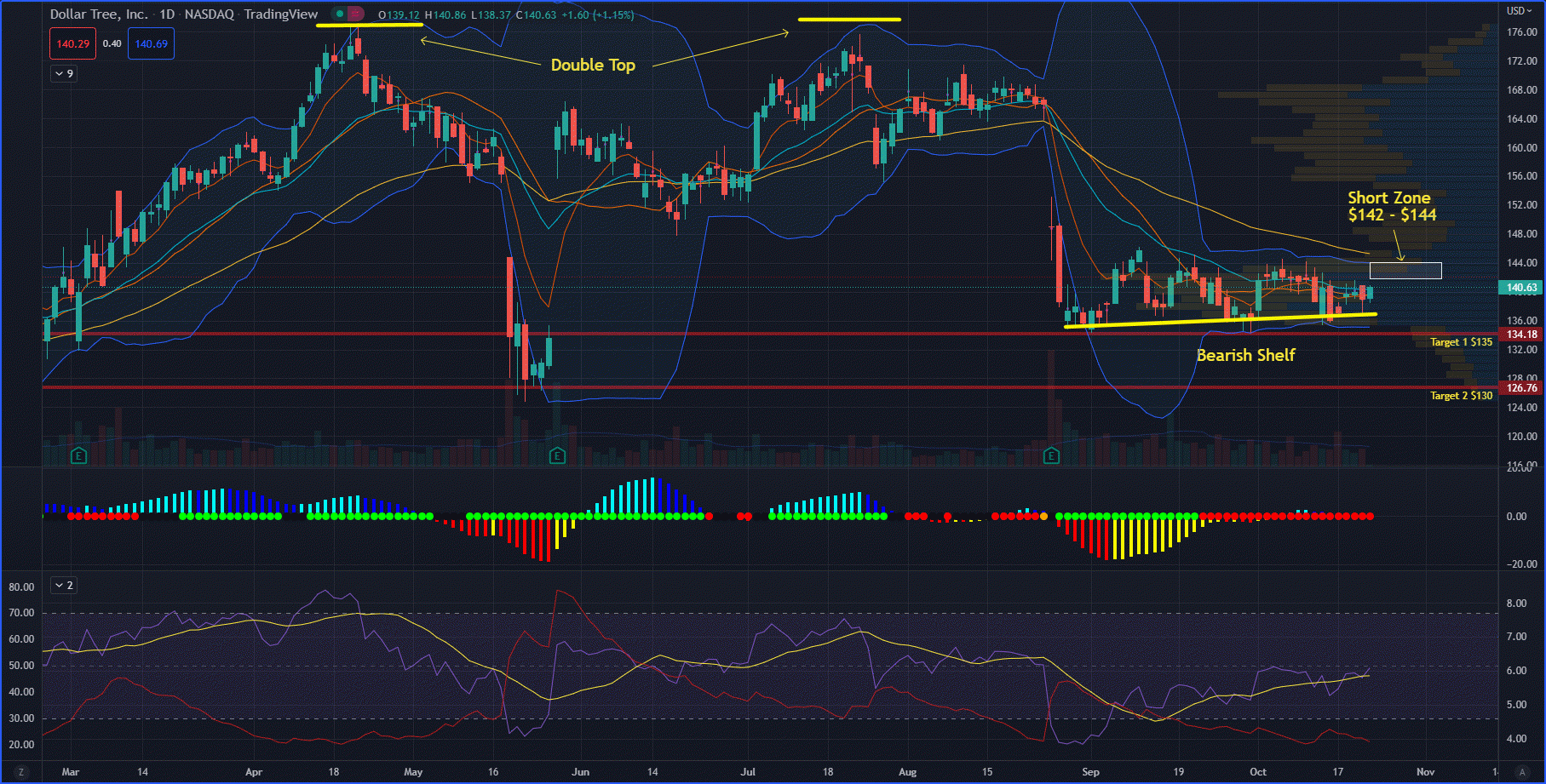Select the Short Zone rectangle drawing
The height and width of the screenshot is (784, 1546).
(x=1405, y=271)
